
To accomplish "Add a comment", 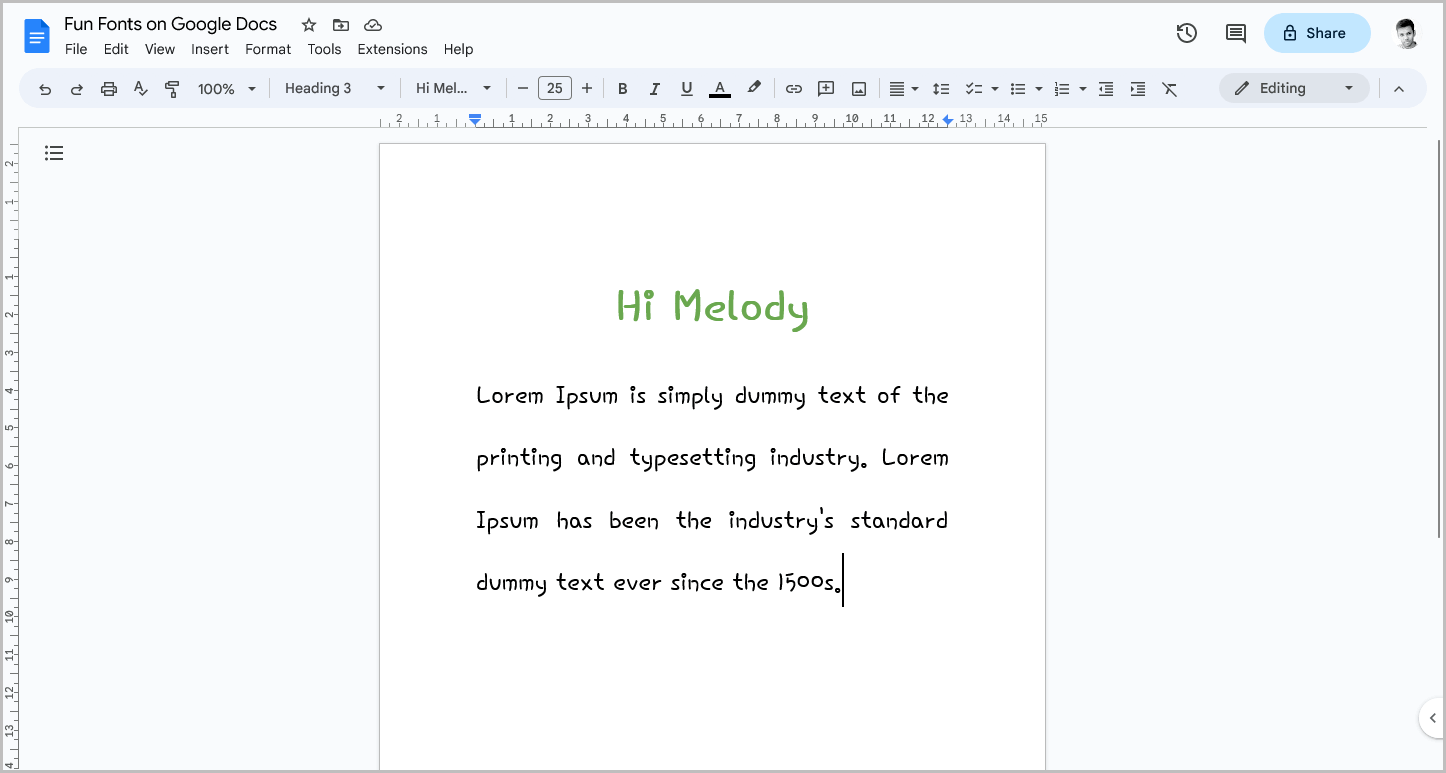I will [825, 88].
